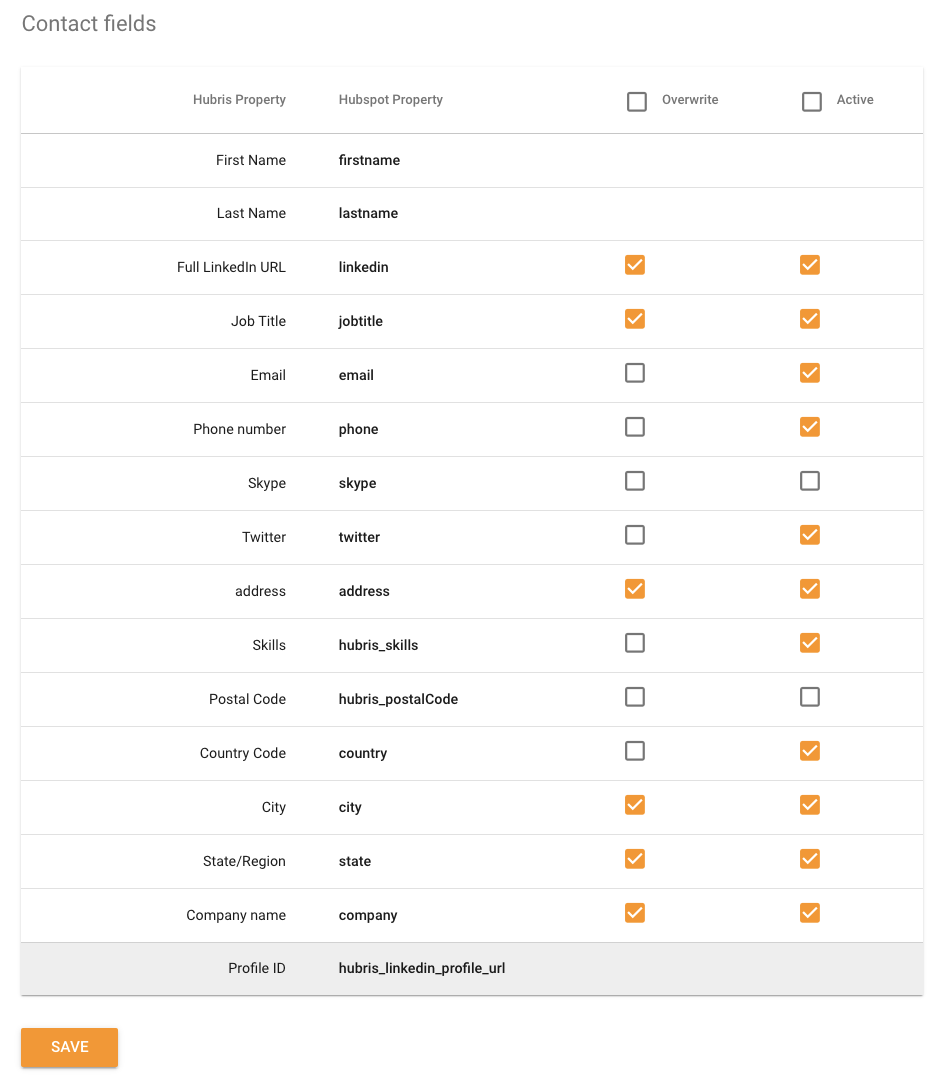Enable Active for Postal Code row
945x1087 pixels.
(x=810, y=697)
